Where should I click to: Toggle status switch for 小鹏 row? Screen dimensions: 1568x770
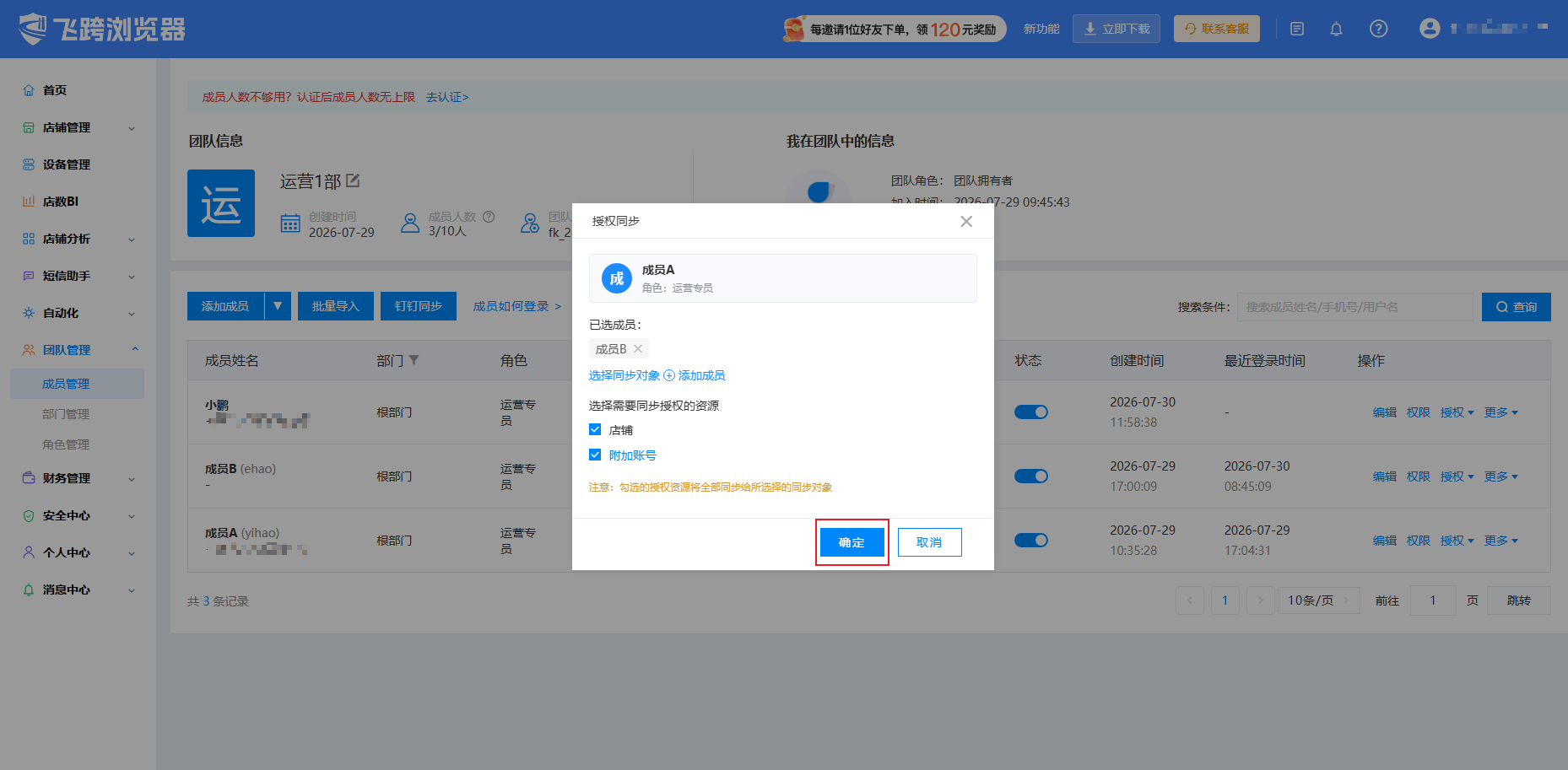tap(1030, 412)
